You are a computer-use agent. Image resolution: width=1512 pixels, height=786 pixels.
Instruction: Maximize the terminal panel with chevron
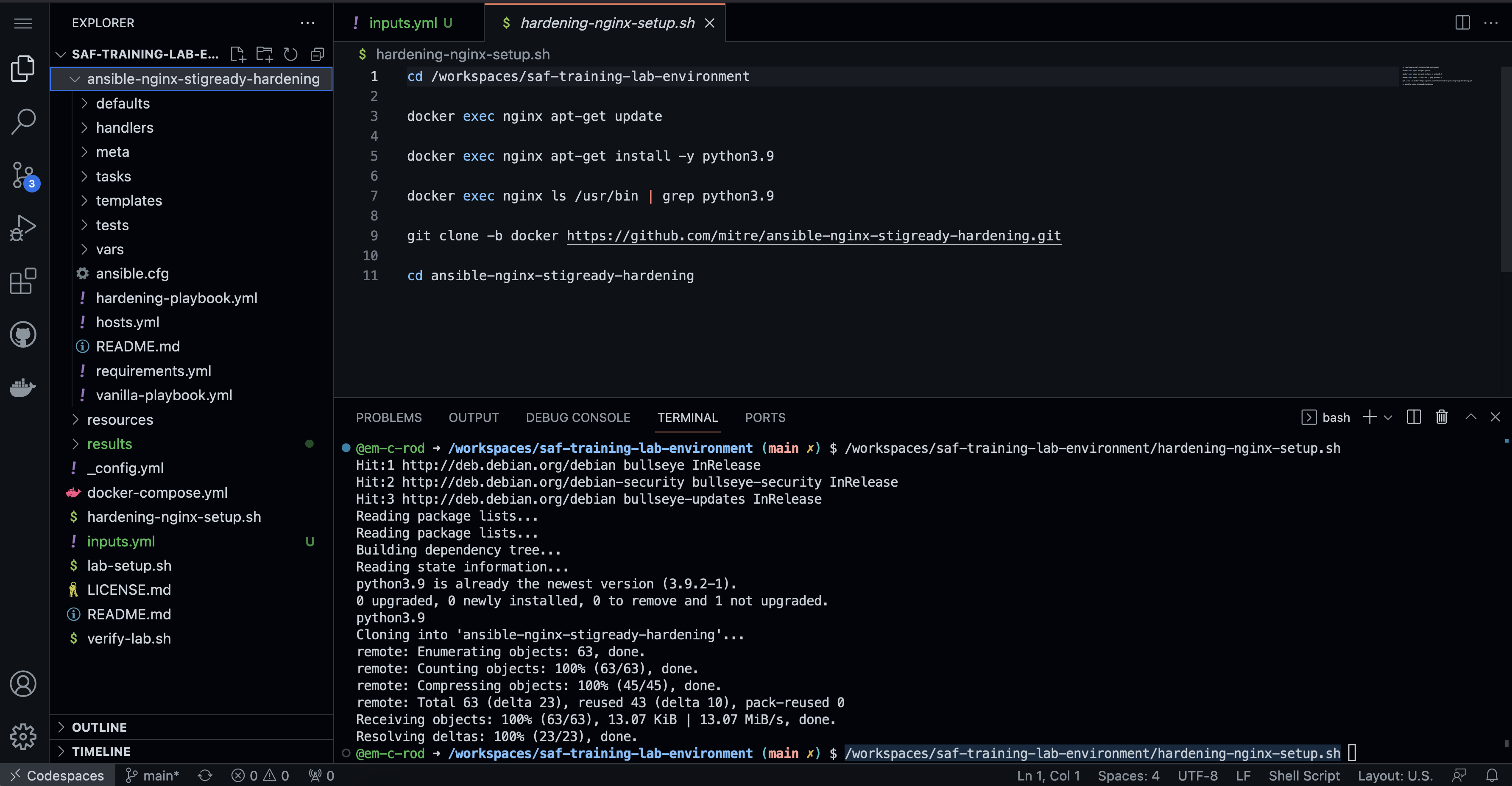[1470, 417]
